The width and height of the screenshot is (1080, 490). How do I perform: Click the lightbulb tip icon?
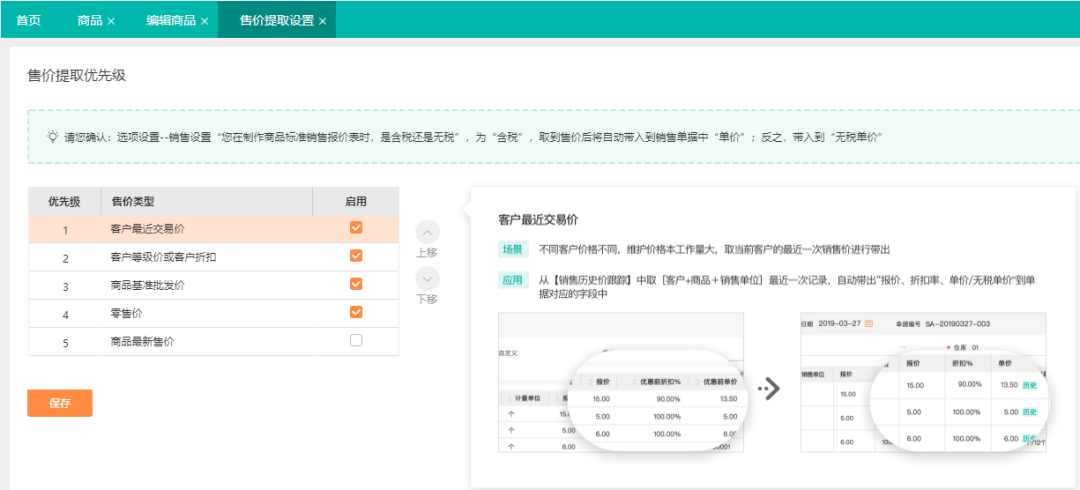[x=52, y=136]
